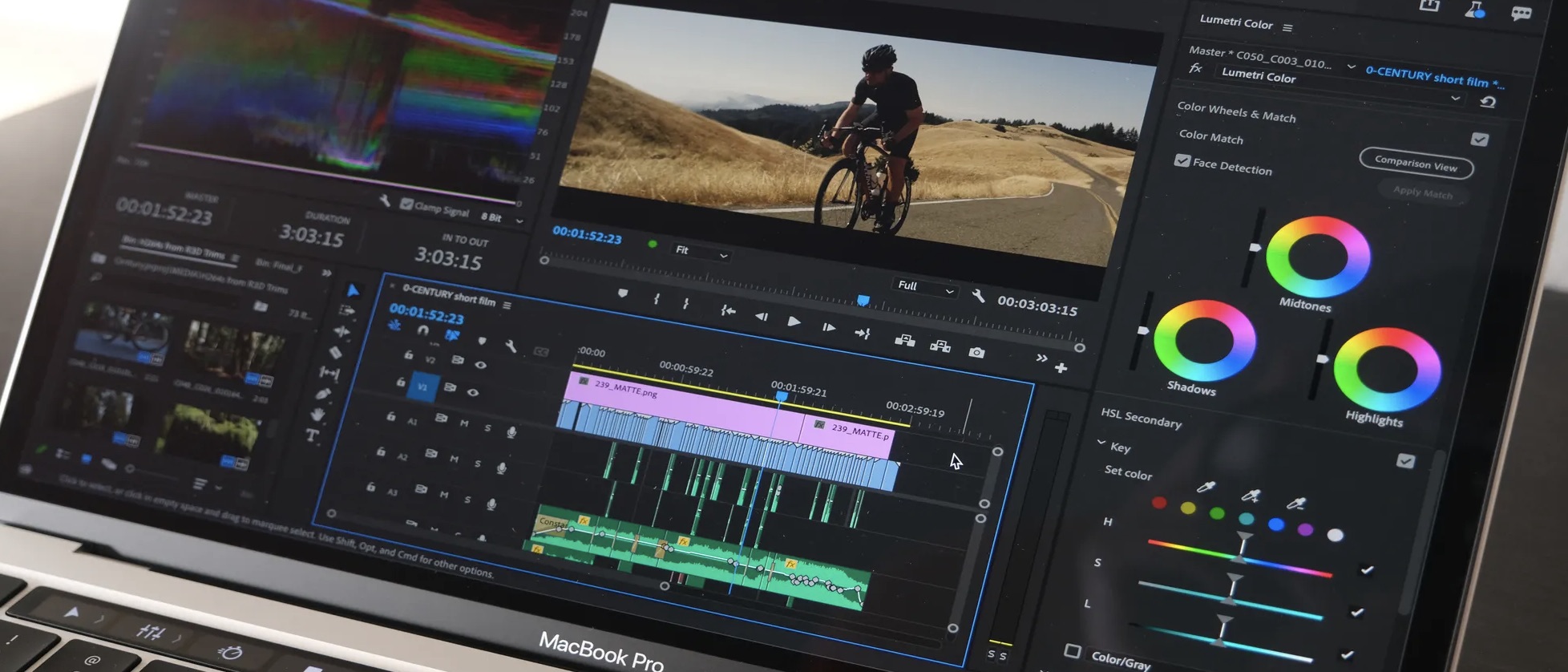Click the Add Marker icon in monitor

623,293
